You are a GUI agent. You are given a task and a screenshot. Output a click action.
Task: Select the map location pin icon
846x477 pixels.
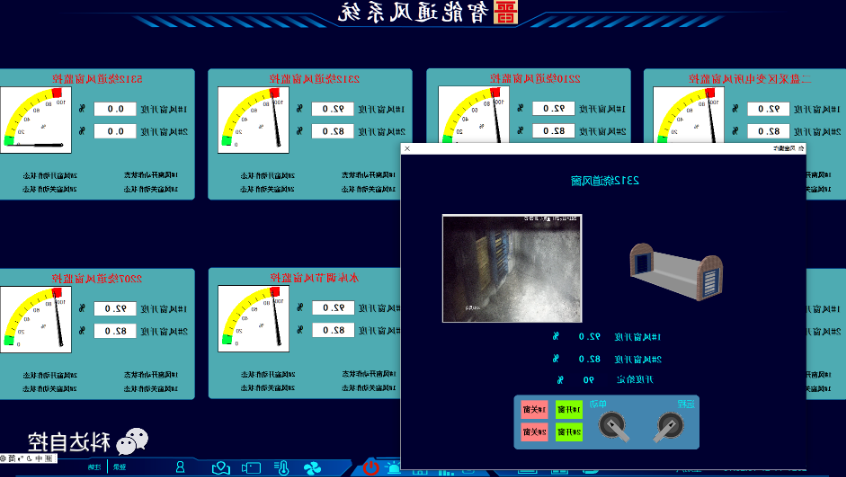(x=220, y=467)
